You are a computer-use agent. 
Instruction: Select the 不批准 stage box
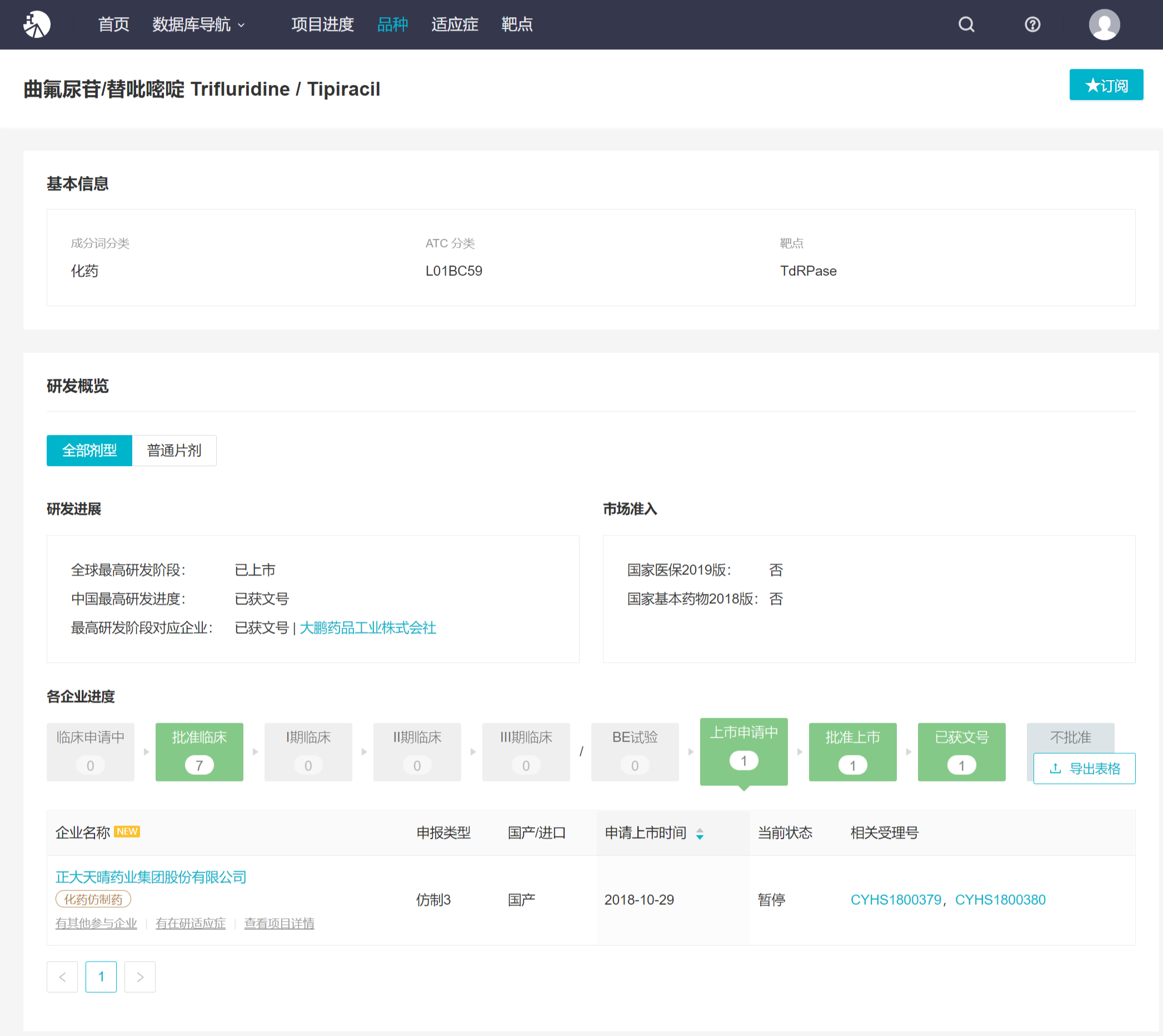point(1070,737)
